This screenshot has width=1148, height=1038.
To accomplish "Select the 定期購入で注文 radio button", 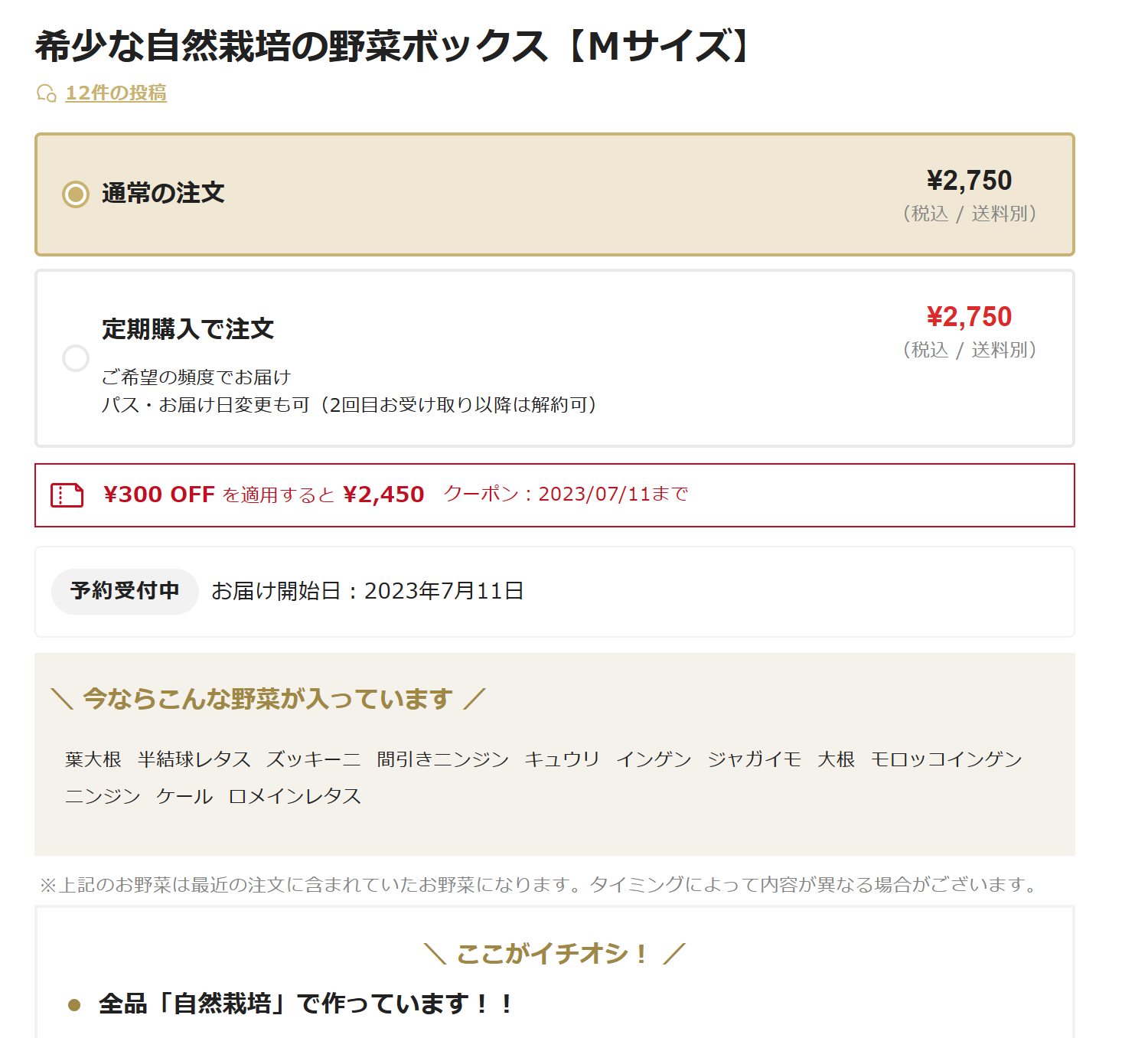I will point(76,358).
